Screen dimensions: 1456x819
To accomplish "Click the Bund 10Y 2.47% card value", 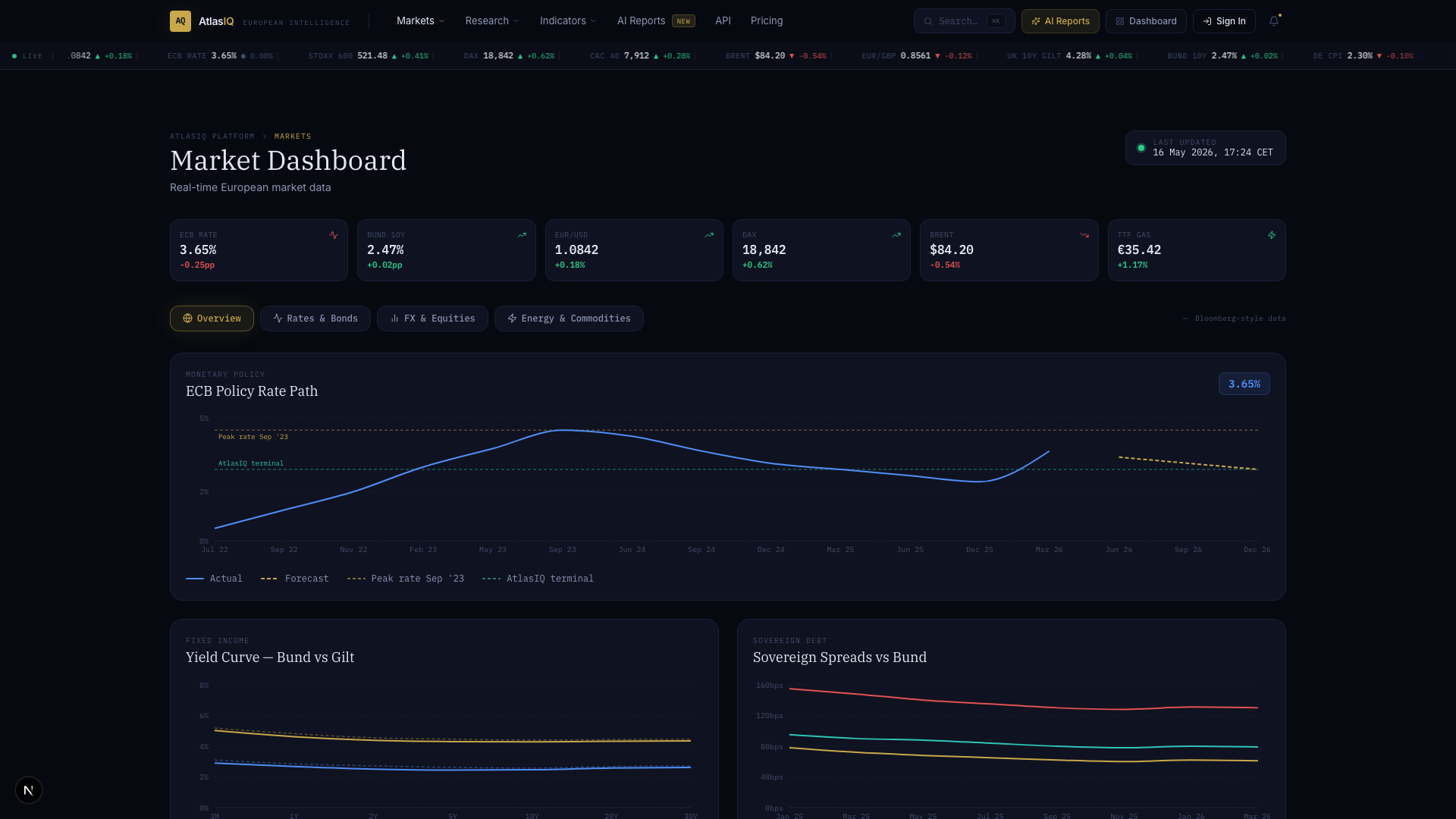I will [385, 250].
